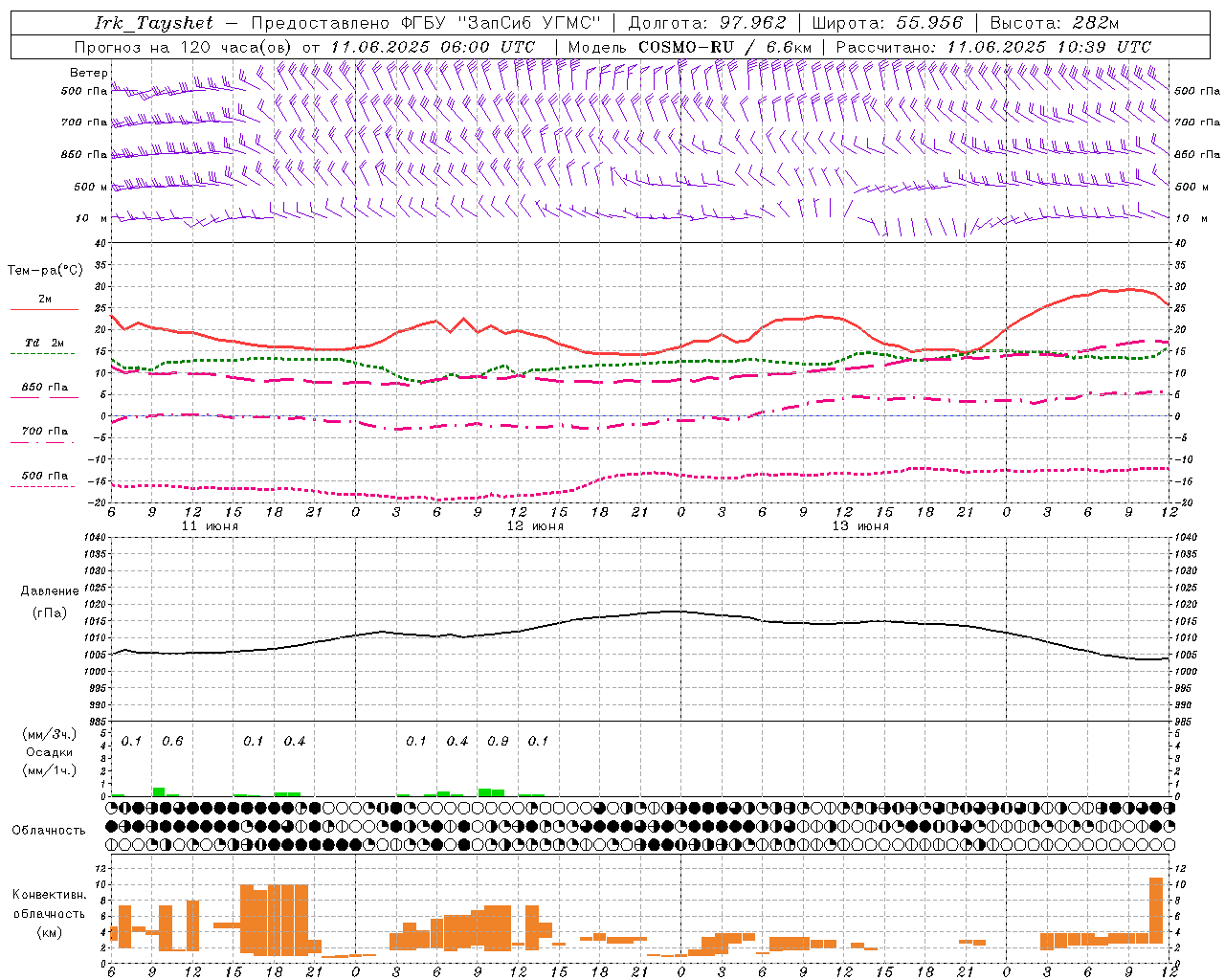Click the Долгота: 97.962 longitude value
The width and height of the screenshot is (1225, 980).
(706, 23)
